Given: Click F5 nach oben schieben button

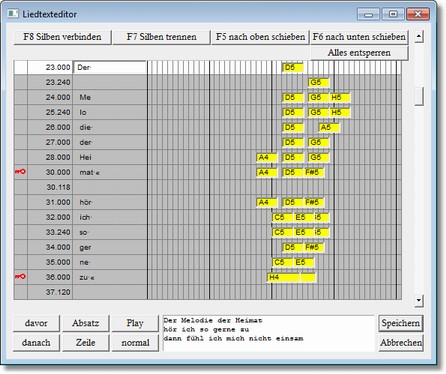Looking at the screenshot, I should point(261,37).
